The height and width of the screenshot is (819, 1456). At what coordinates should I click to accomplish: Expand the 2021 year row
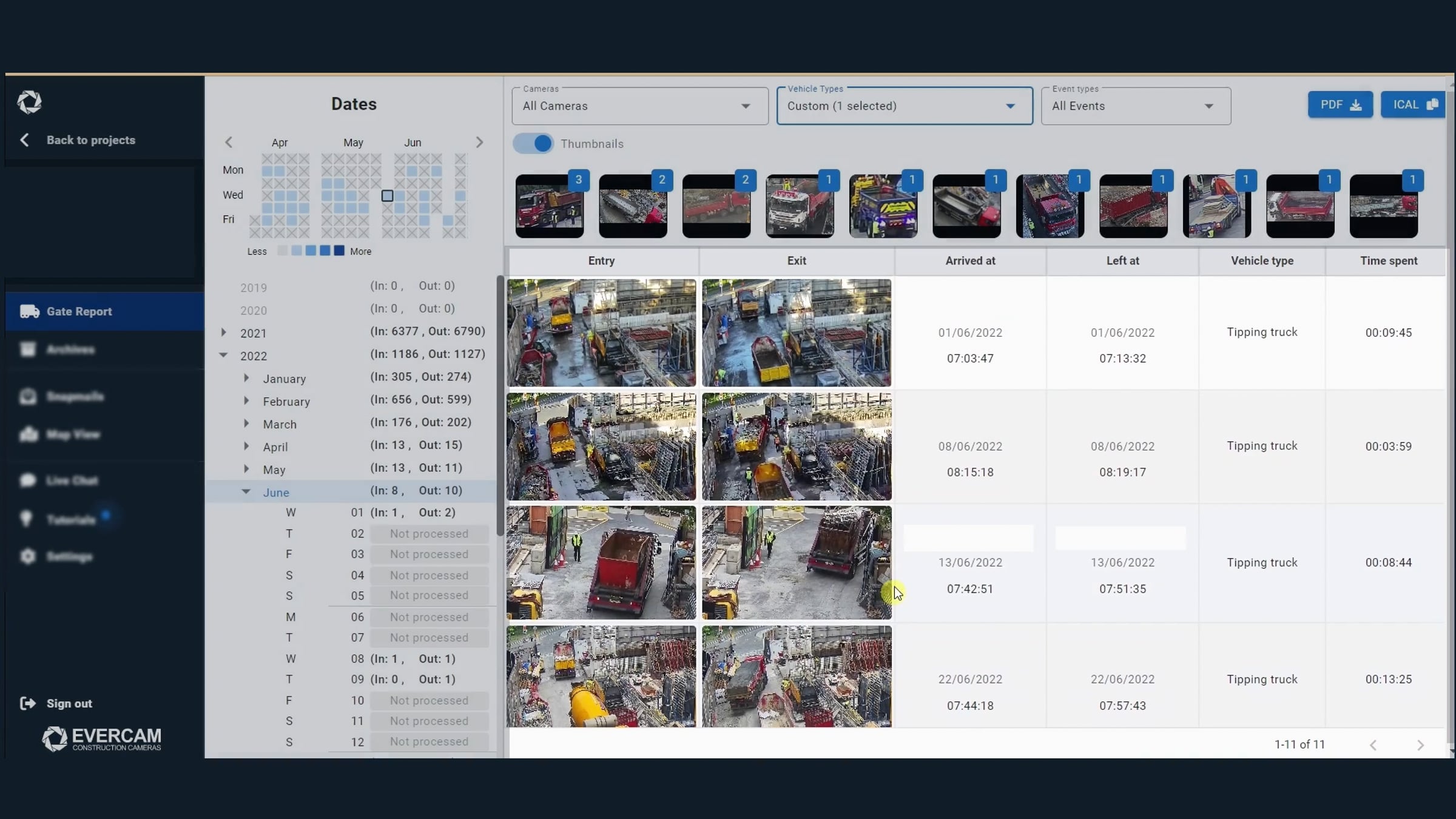[224, 332]
